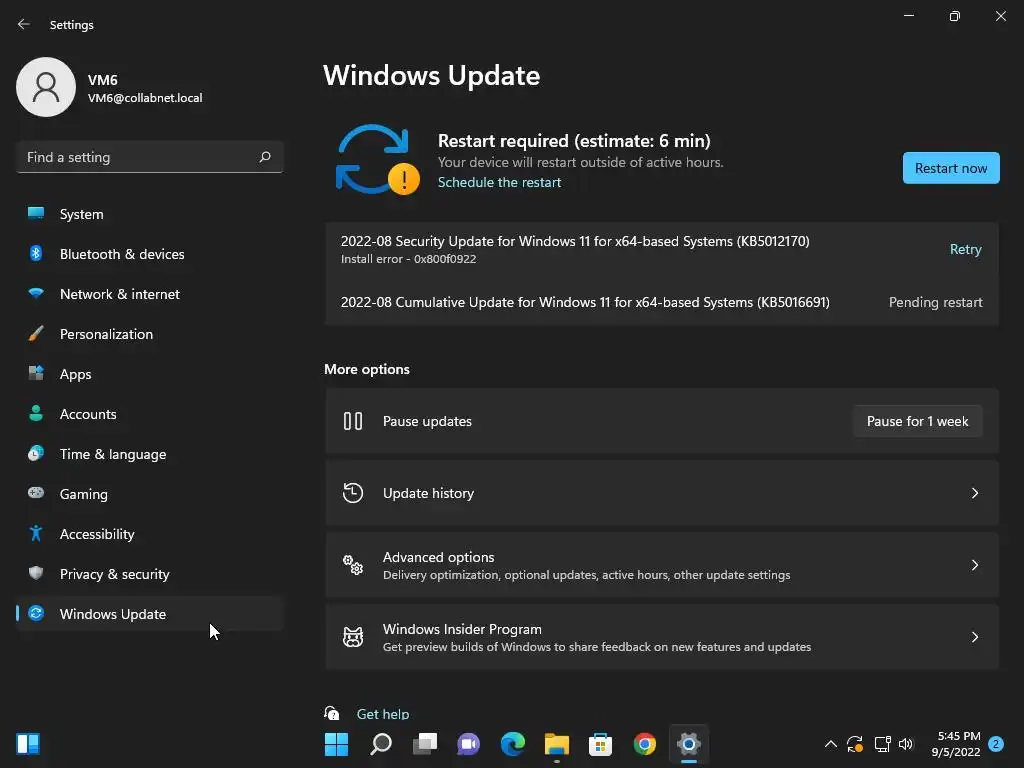Select Accounts in the sidebar
Screen dimensions: 1024x768
(x=150, y=414)
